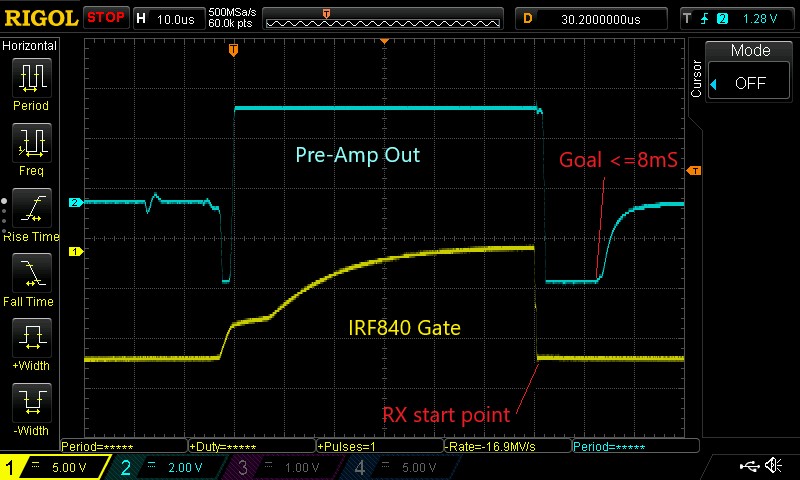Image resolution: width=800 pixels, height=480 pixels.
Task: Click the waveform memory overview bar
Action: tap(383, 19)
